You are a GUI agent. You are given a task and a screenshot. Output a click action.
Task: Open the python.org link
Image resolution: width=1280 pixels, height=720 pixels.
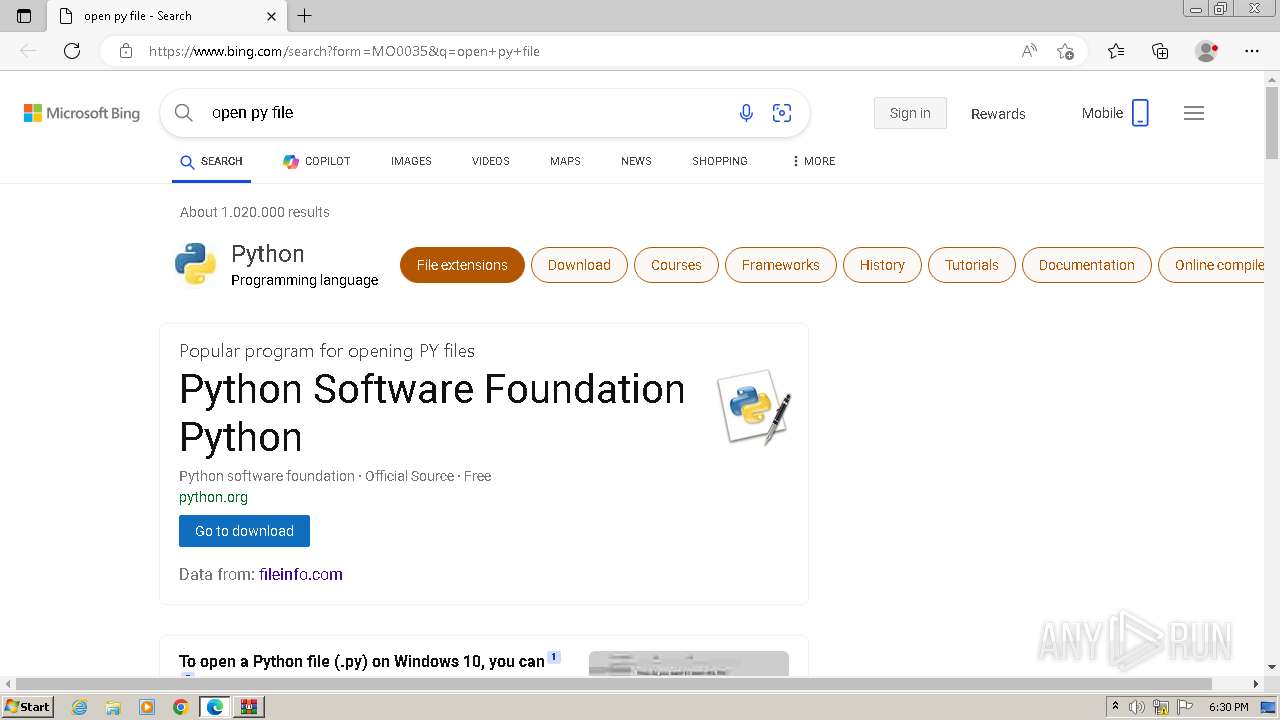[213, 497]
